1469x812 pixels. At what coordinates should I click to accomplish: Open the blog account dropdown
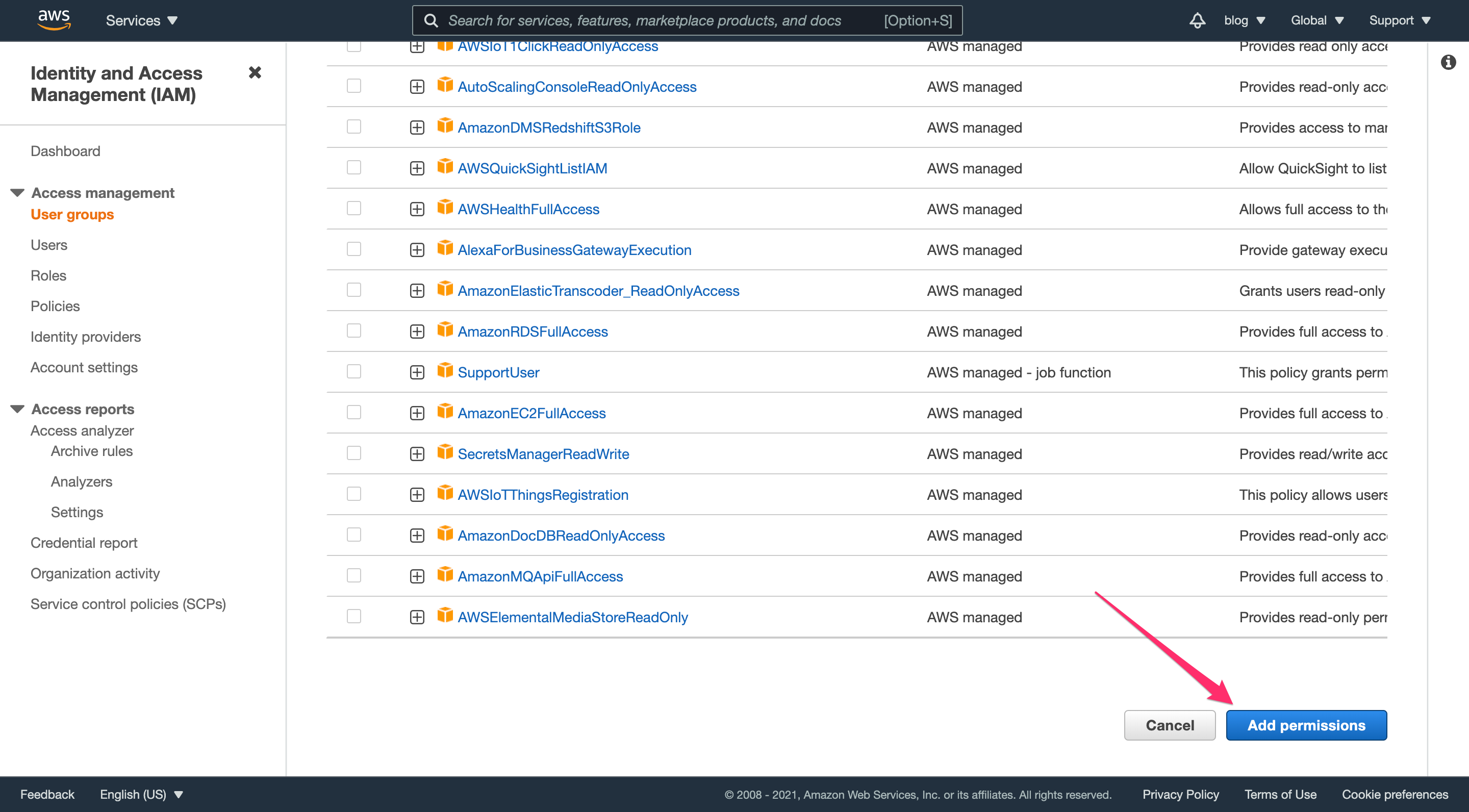(1245, 20)
